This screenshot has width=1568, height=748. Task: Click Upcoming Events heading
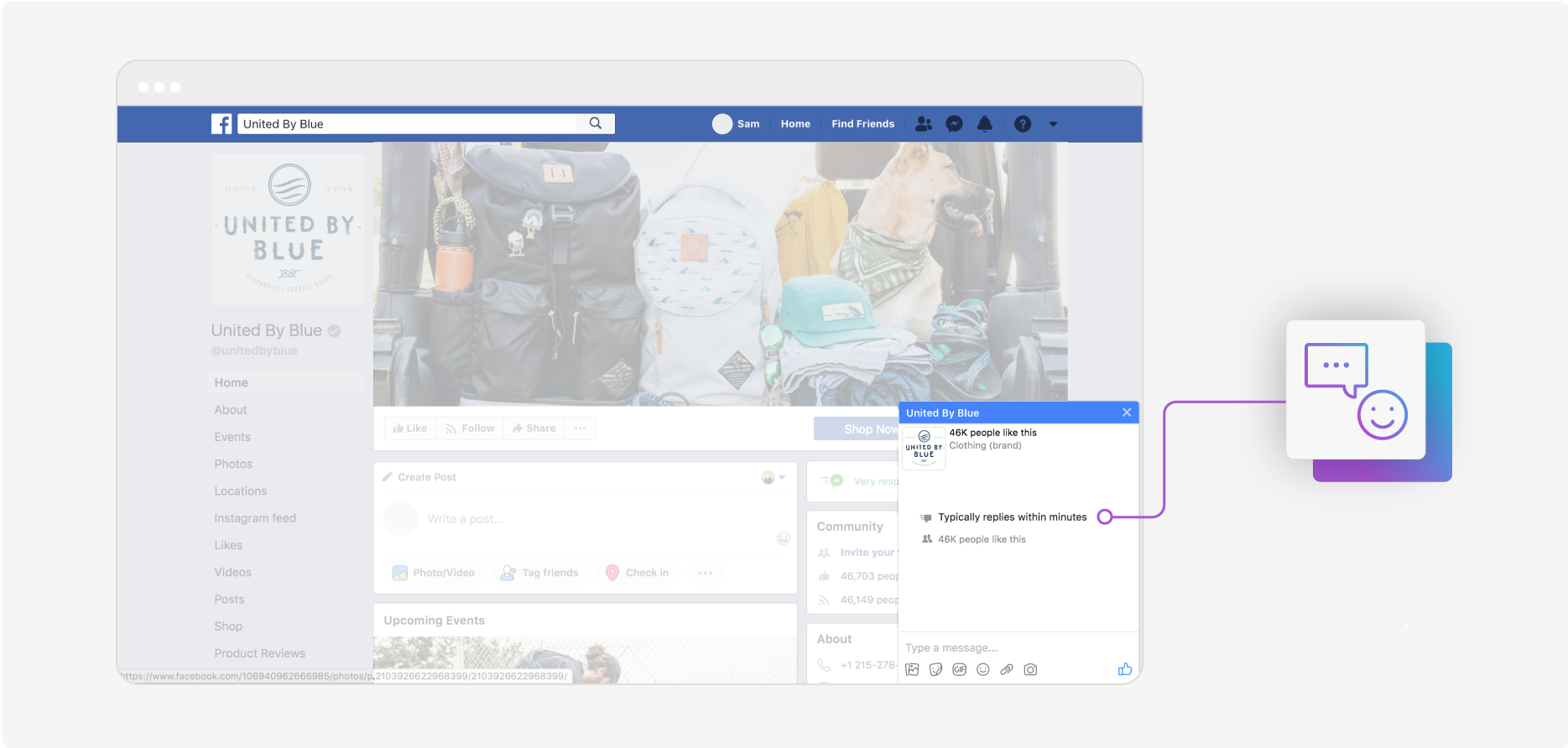[434, 621]
